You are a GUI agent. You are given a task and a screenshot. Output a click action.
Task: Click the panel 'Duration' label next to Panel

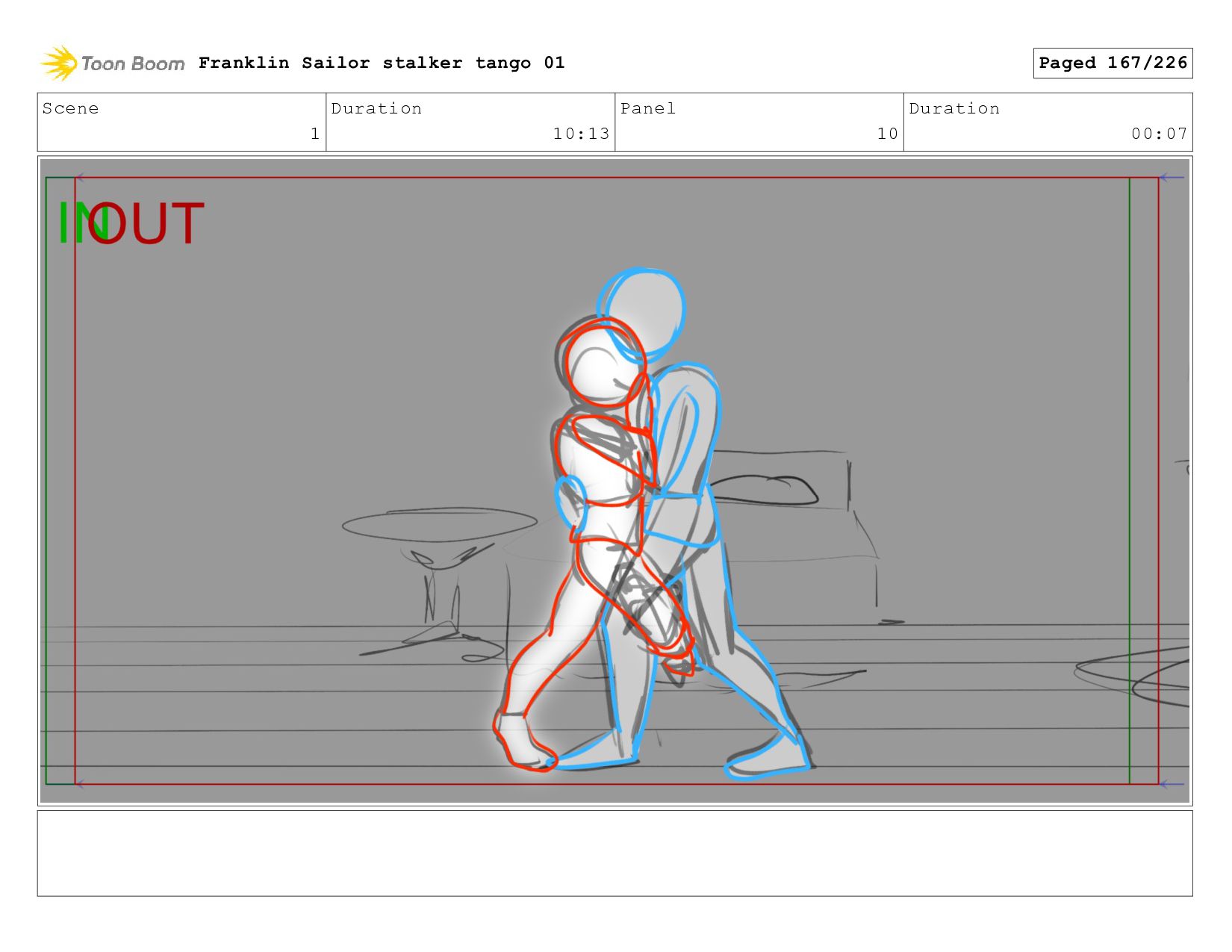[954, 108]
